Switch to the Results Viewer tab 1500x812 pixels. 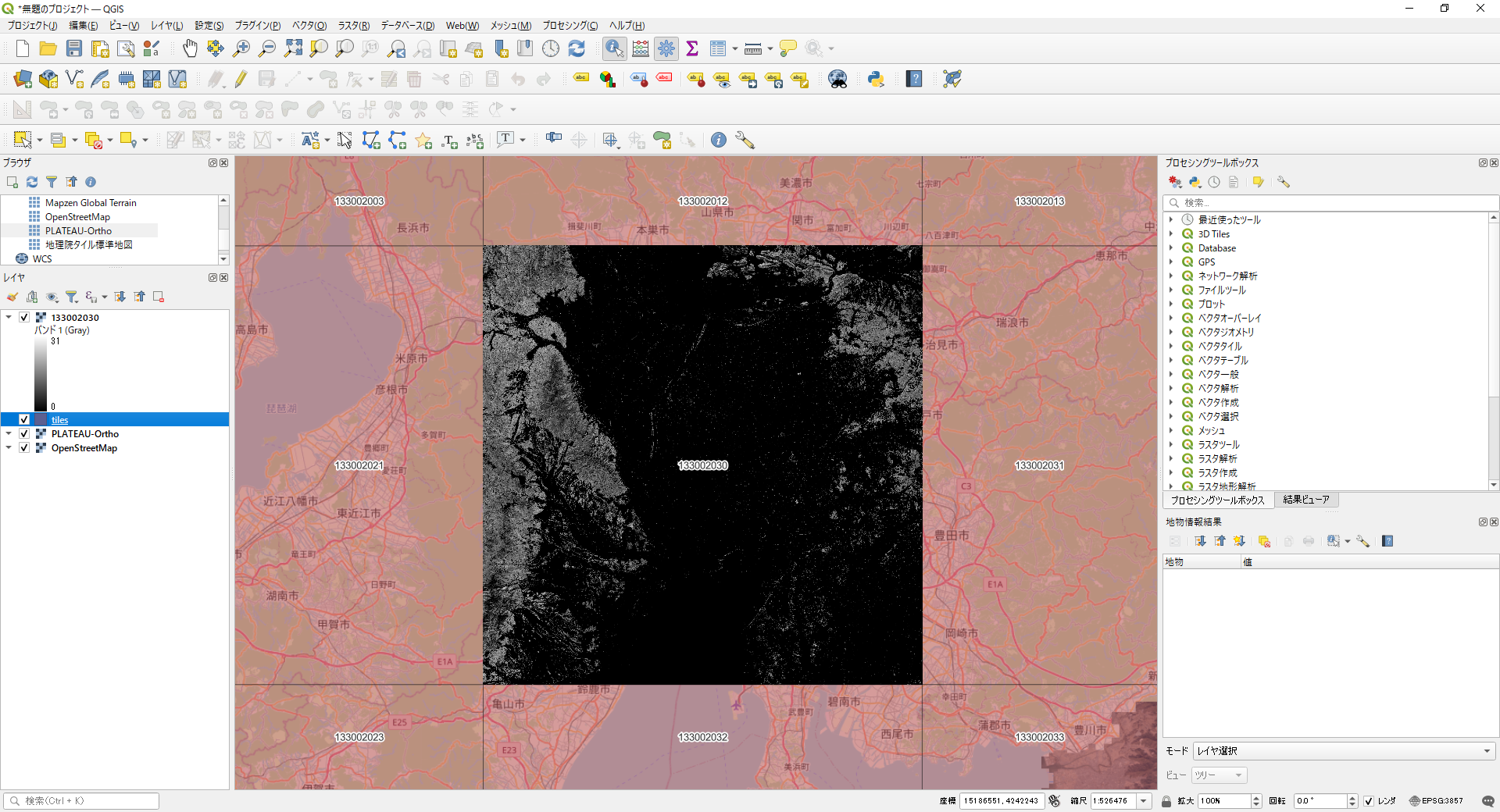[1306, 500]
